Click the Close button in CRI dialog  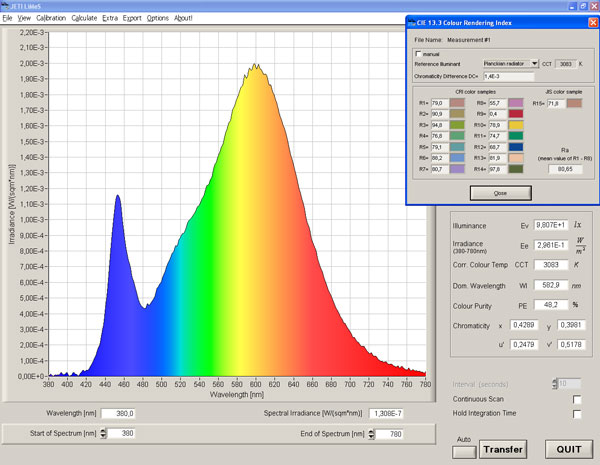point(501,193)
